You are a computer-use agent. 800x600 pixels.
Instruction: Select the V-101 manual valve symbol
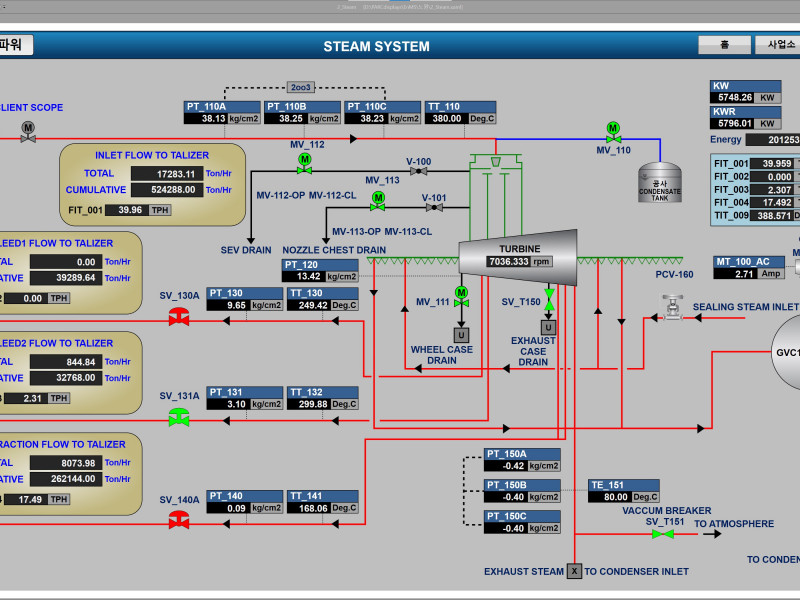(434, 208)
